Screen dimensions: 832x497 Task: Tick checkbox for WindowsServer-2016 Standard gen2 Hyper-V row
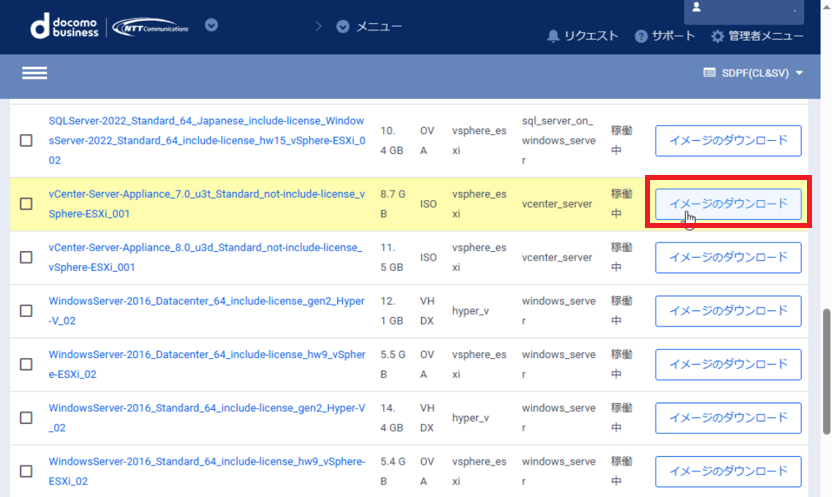(26, 418)
